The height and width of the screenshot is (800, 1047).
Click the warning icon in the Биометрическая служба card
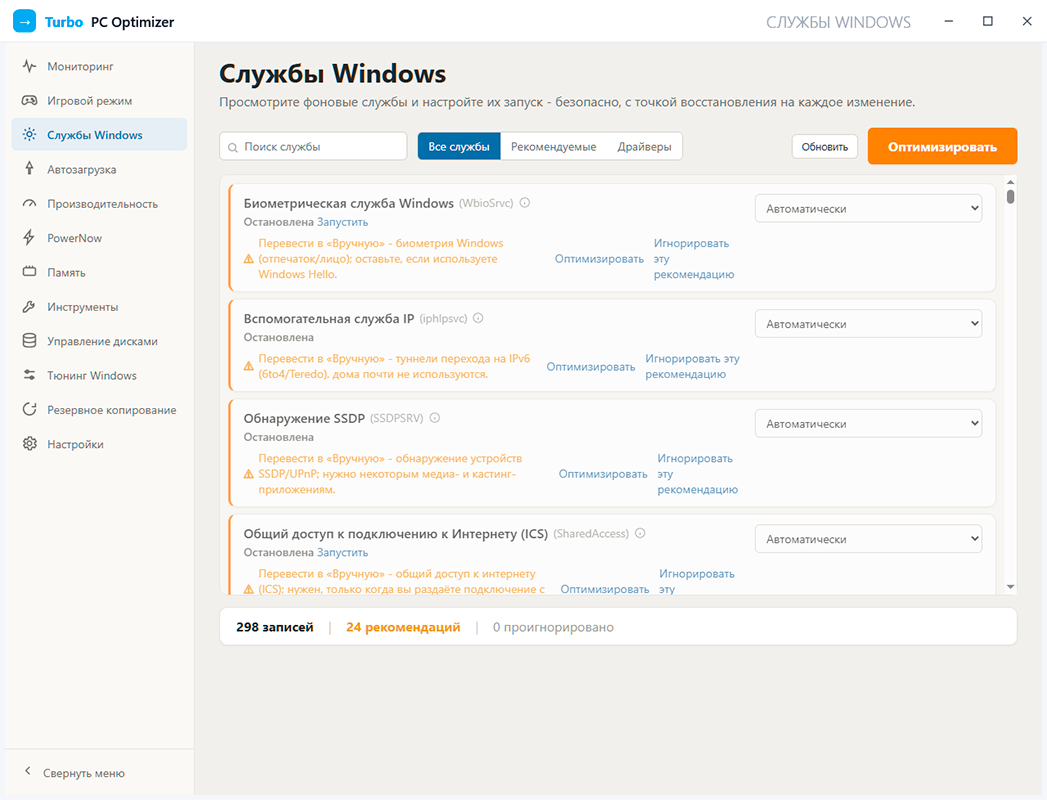[x=248, y=259]
